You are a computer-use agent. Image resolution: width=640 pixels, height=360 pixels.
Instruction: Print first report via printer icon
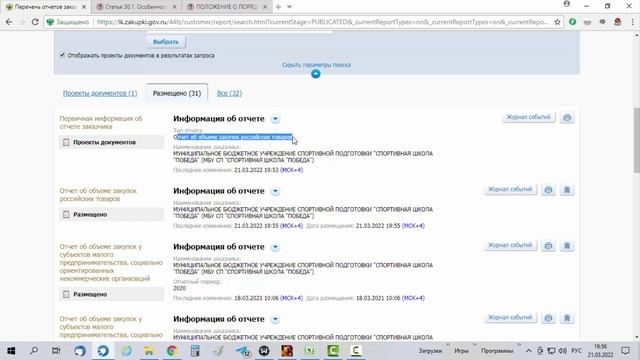[567, 118]
